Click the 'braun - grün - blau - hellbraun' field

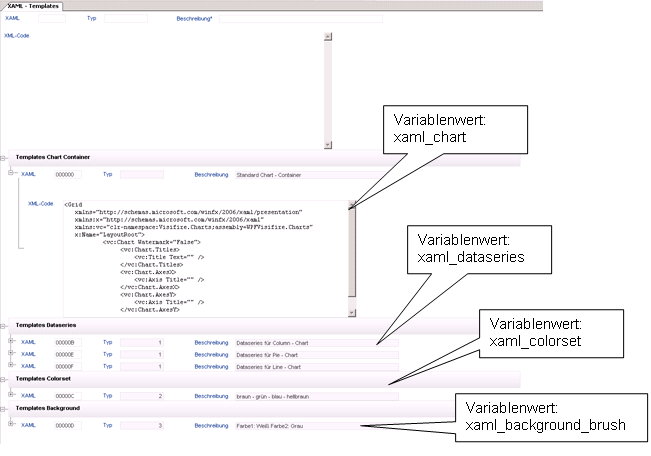click(x=317, y=397)
